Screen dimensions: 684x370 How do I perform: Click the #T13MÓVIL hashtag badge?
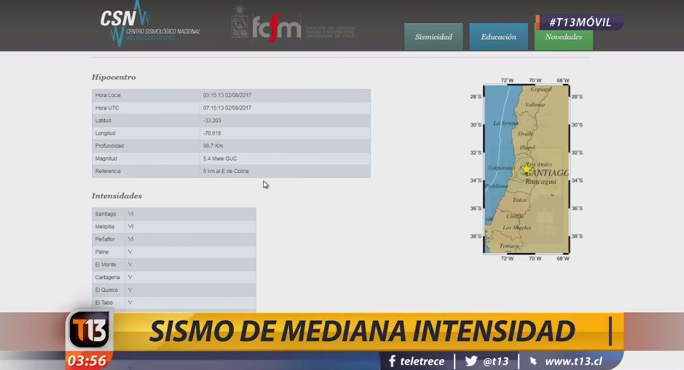tap(580, 22)
